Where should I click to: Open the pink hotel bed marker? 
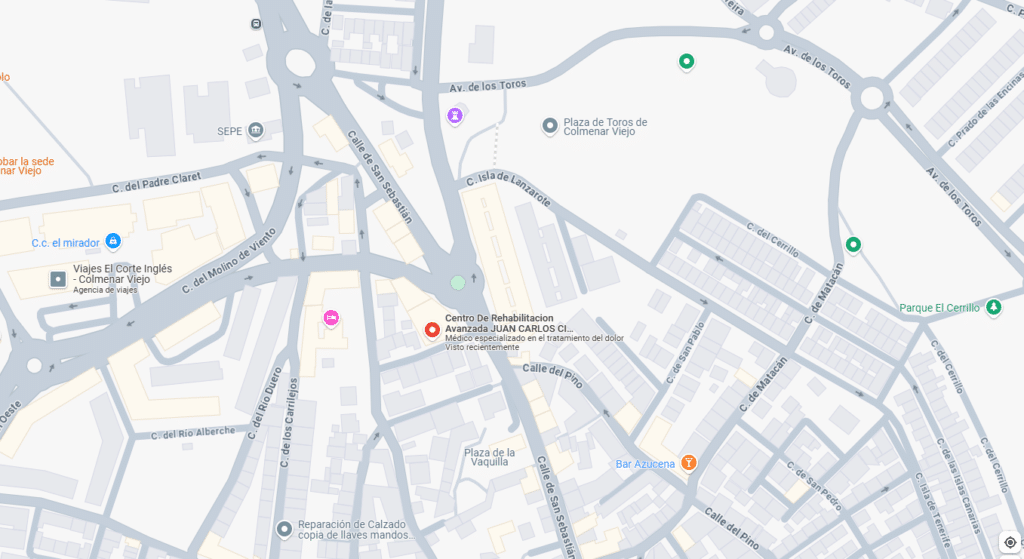[331, 318]
